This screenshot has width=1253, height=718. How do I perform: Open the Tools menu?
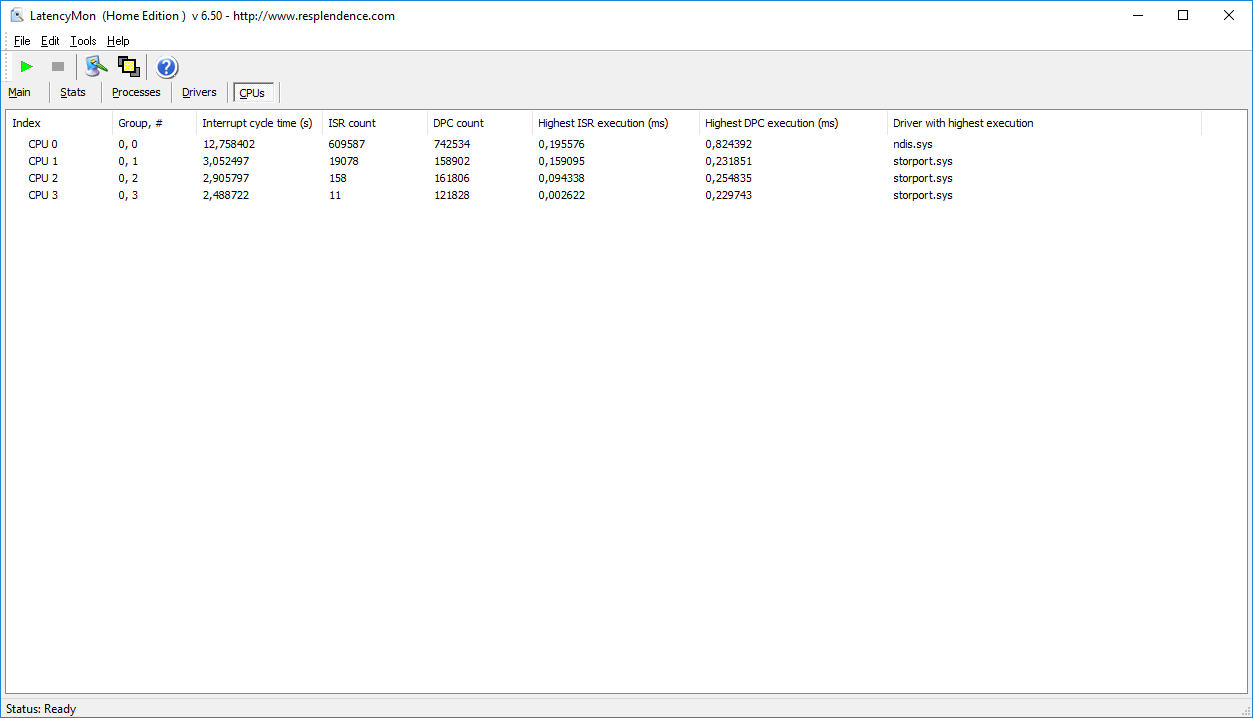click(83, 41)
